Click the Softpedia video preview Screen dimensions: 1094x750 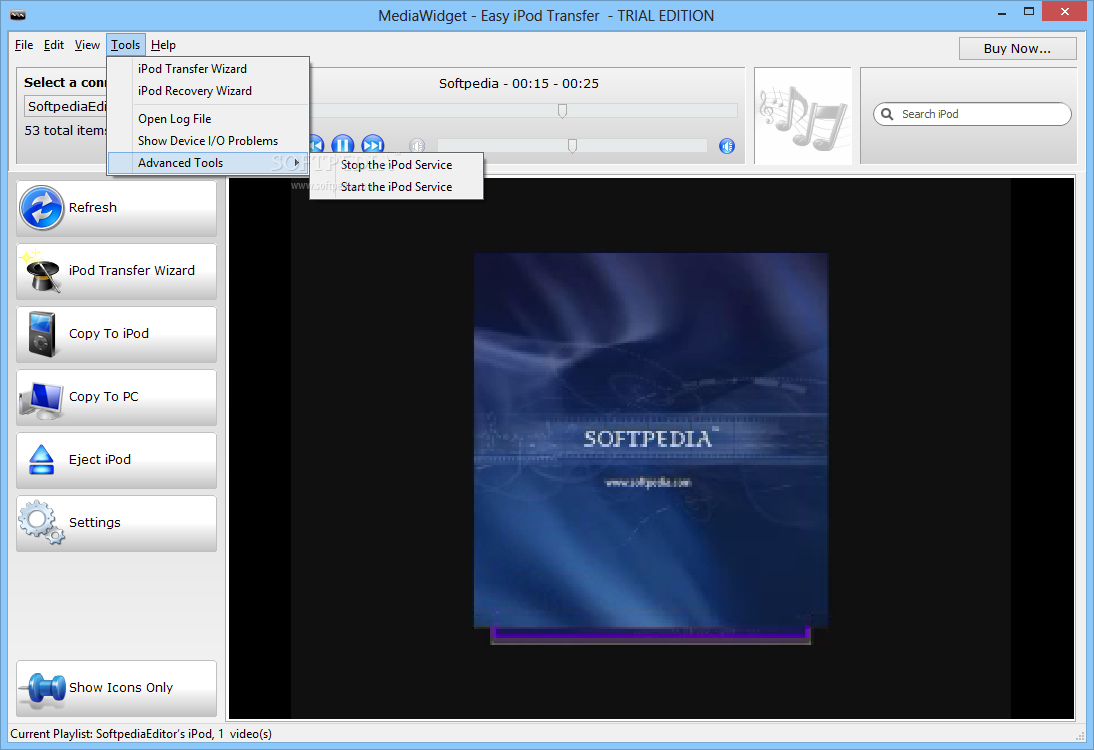click(x=651, y=448)
